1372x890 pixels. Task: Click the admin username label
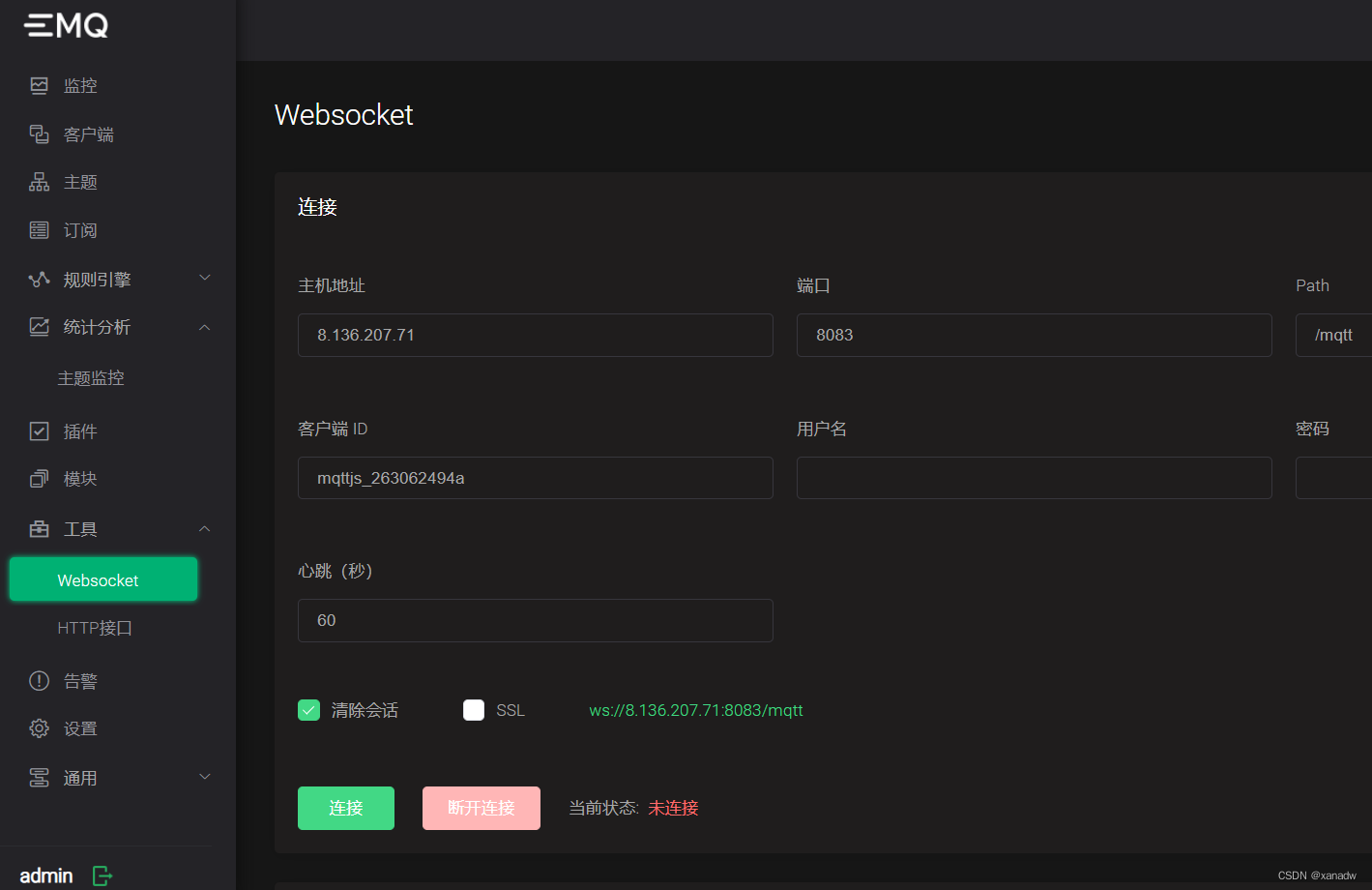pyautogui.click(x=46, y=875)
